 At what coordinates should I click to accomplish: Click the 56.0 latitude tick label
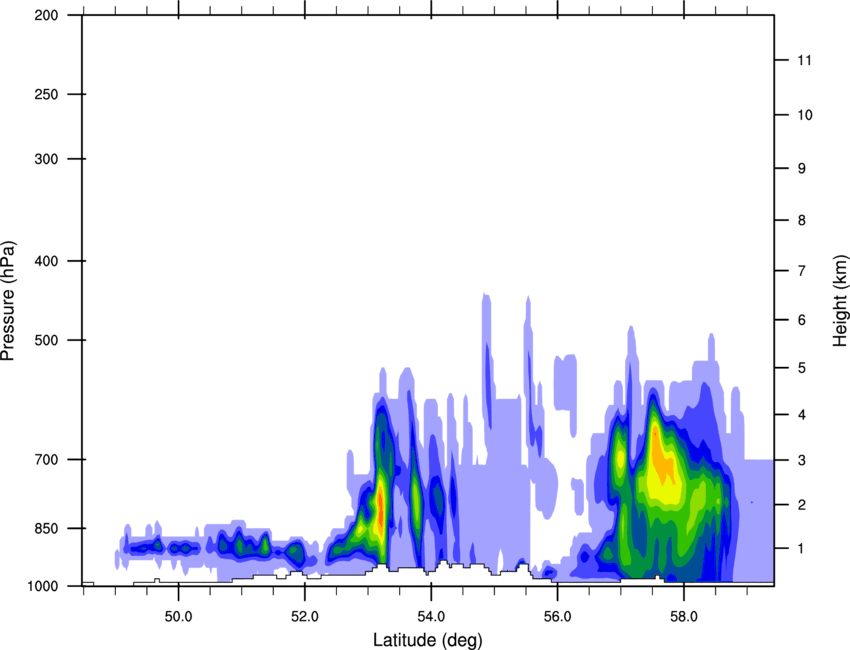click(x=557, y=617)
